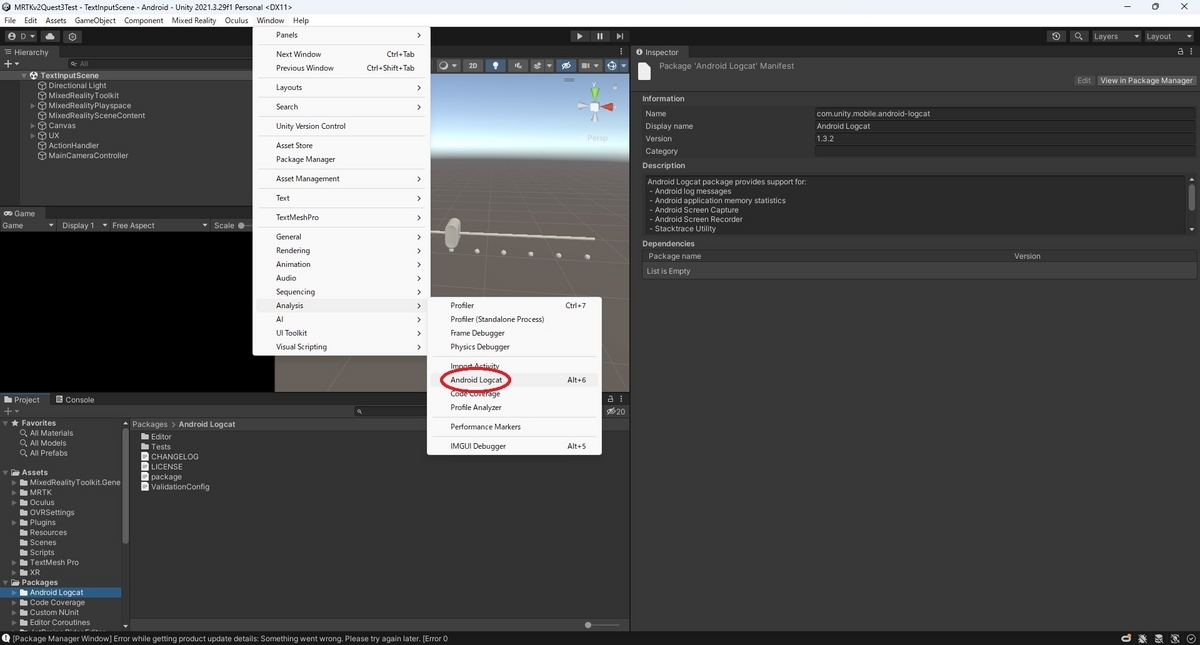1200x645 pixels.
Task: Switch to the Console tab
Action: pyautogui.click(x=75, y=399)
